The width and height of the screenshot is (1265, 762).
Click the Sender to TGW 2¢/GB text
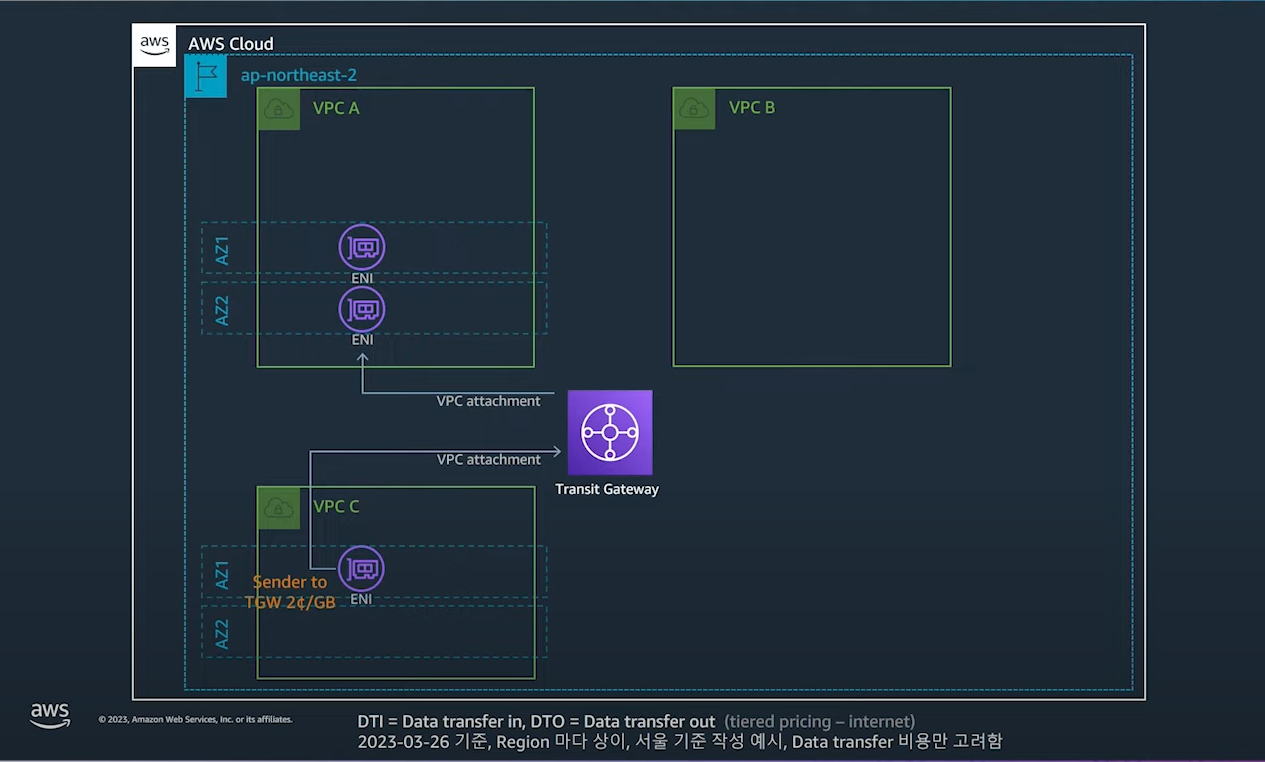point(290,592)
